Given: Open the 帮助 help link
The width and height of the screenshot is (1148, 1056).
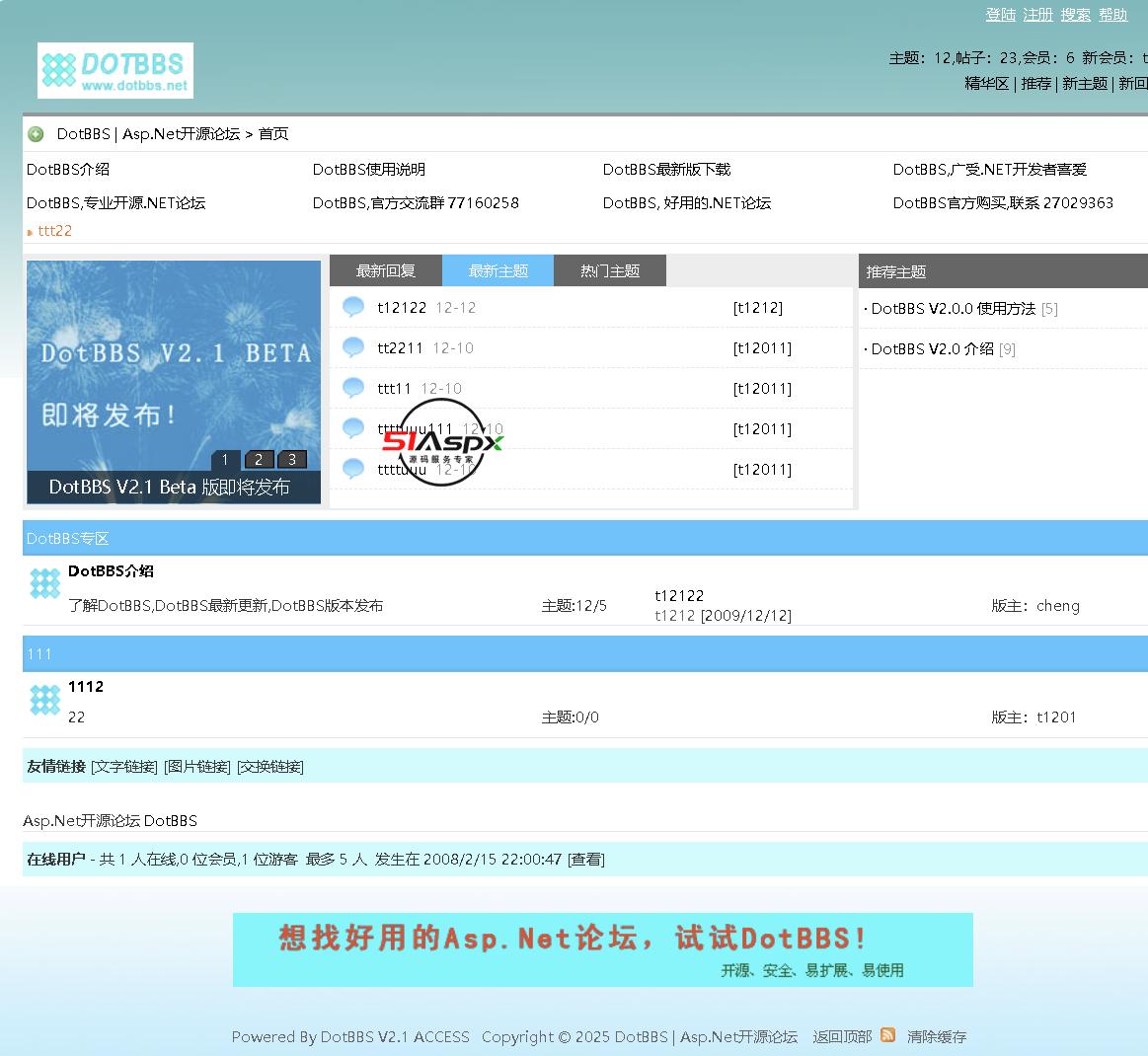Looking at the screenshot, I should pyautogui.click(x=1112, y=15).
